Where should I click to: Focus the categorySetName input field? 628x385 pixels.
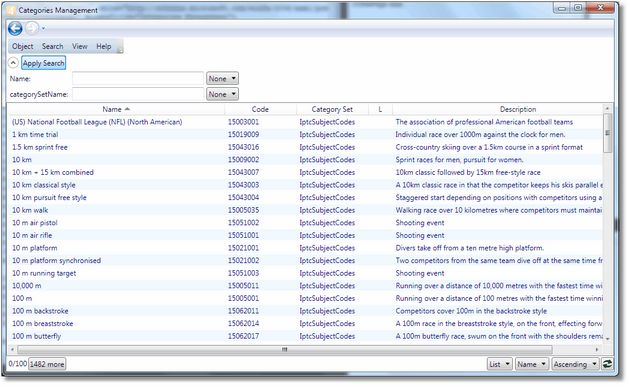(x=138, y=94)
